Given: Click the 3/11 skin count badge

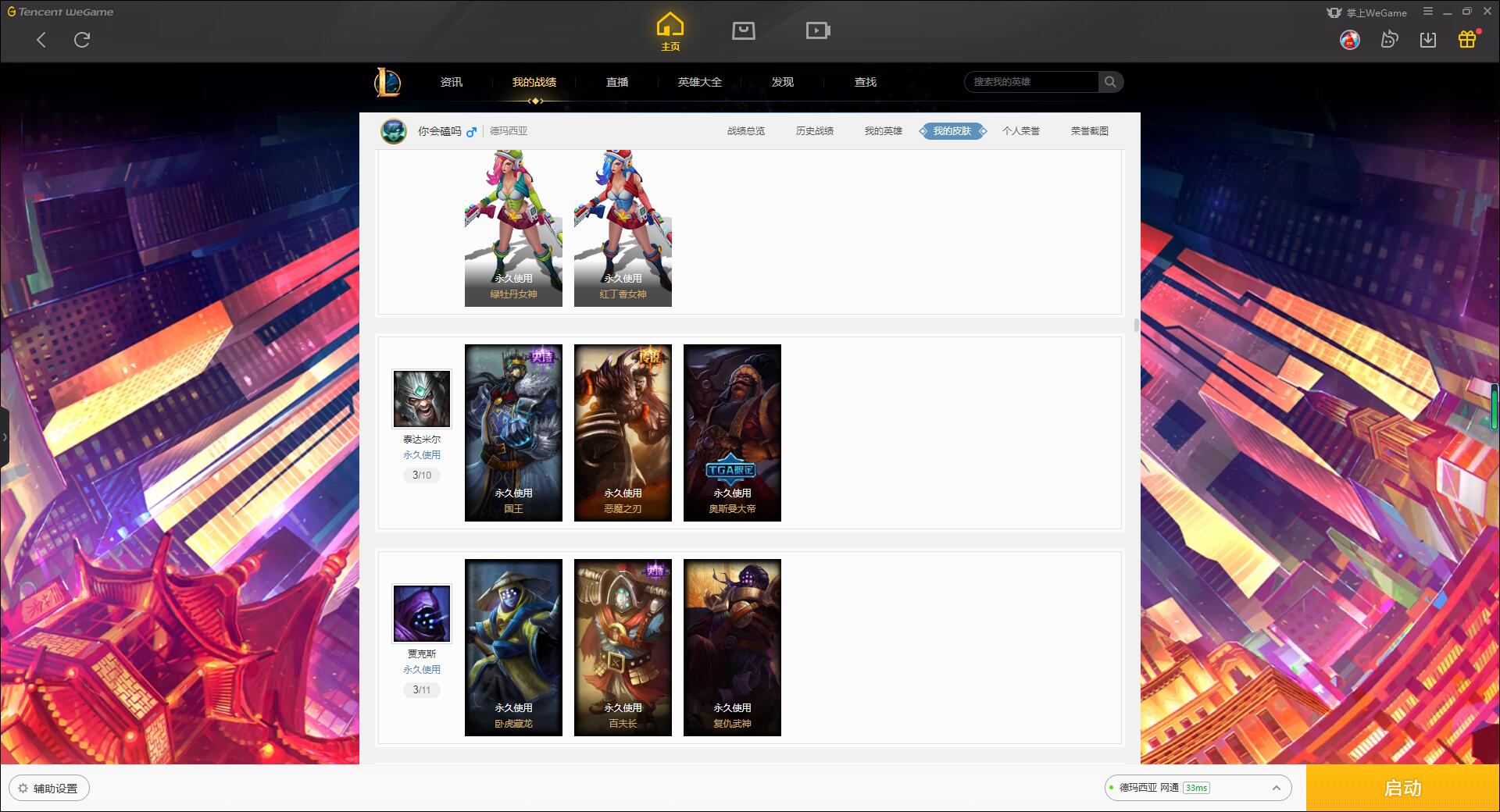Looking at the screenshot, I should point(422,689).
